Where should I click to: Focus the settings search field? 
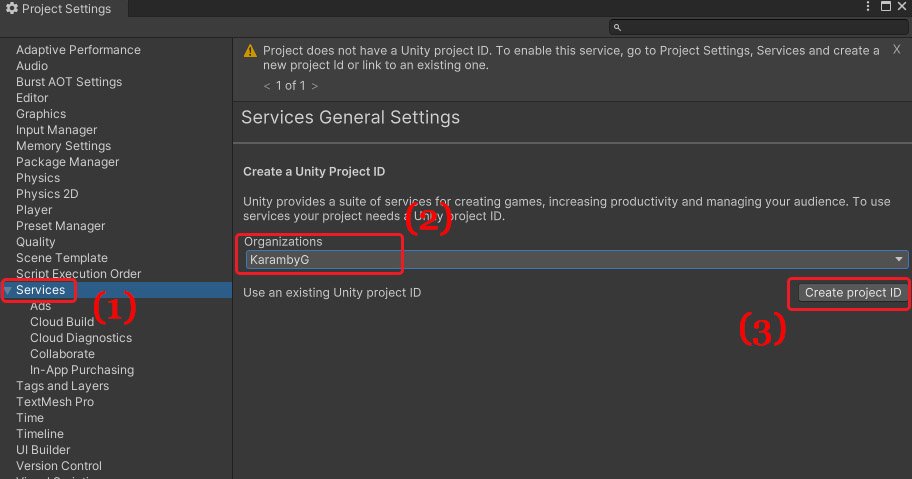758,27
